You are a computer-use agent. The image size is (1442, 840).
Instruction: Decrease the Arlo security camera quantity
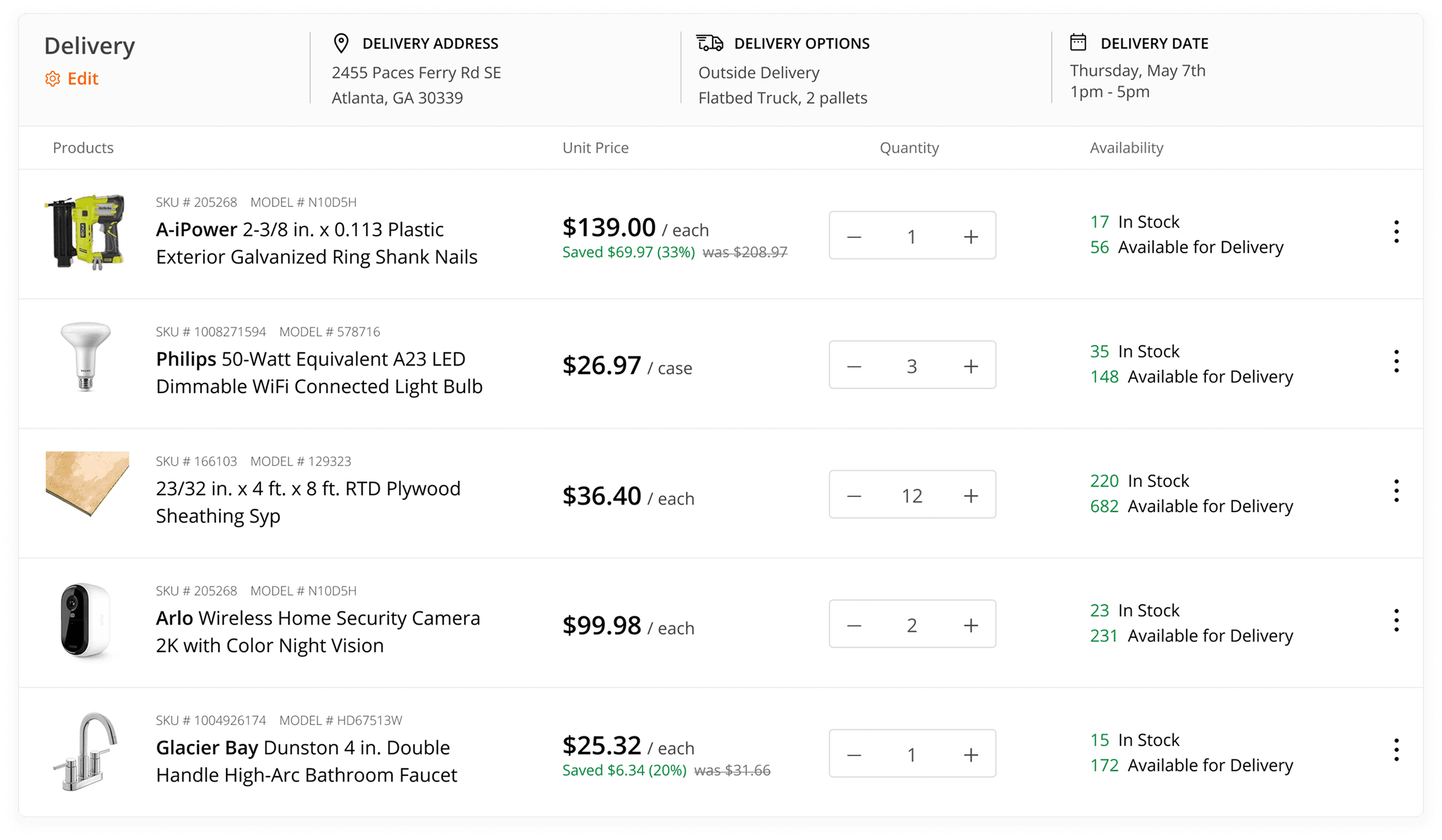click(854, 626)
